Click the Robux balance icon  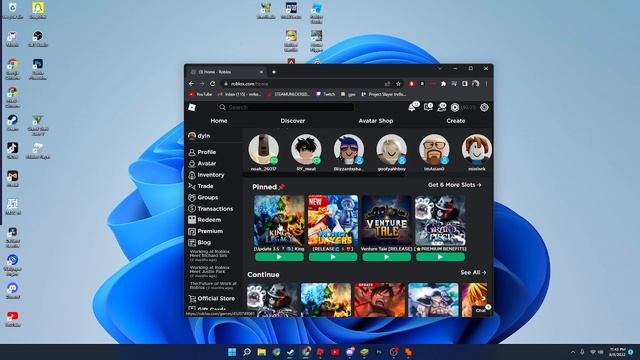pos(455,107)
